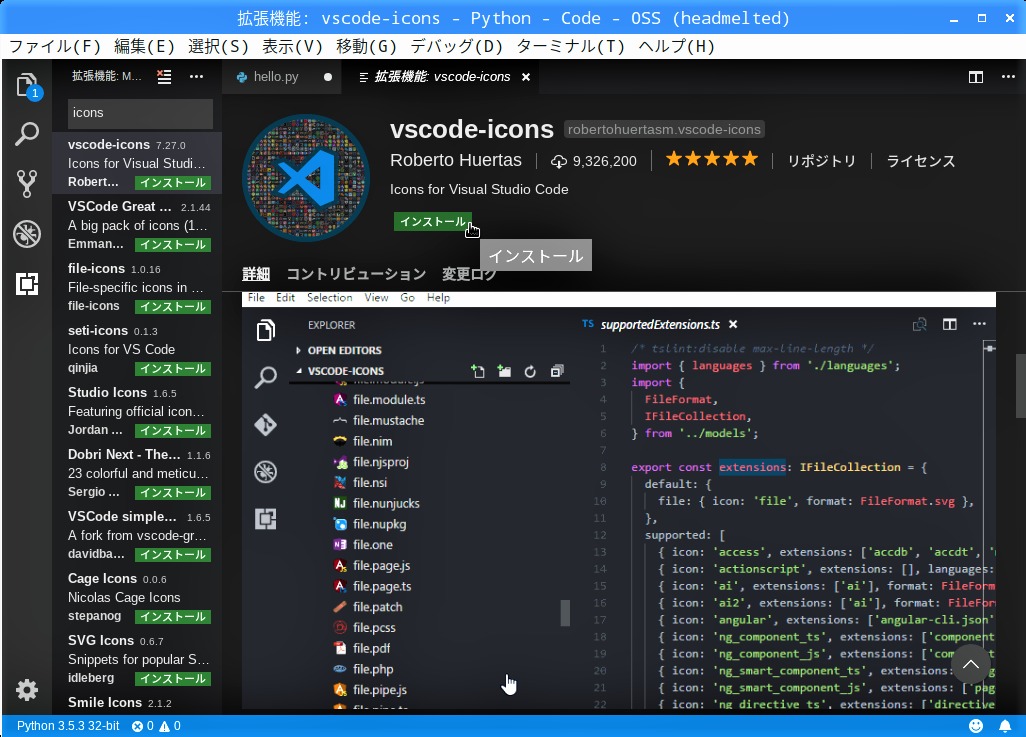Open the feedback smiley in status bar
This screenshot has width=1026, height=737.
(976, 726)
